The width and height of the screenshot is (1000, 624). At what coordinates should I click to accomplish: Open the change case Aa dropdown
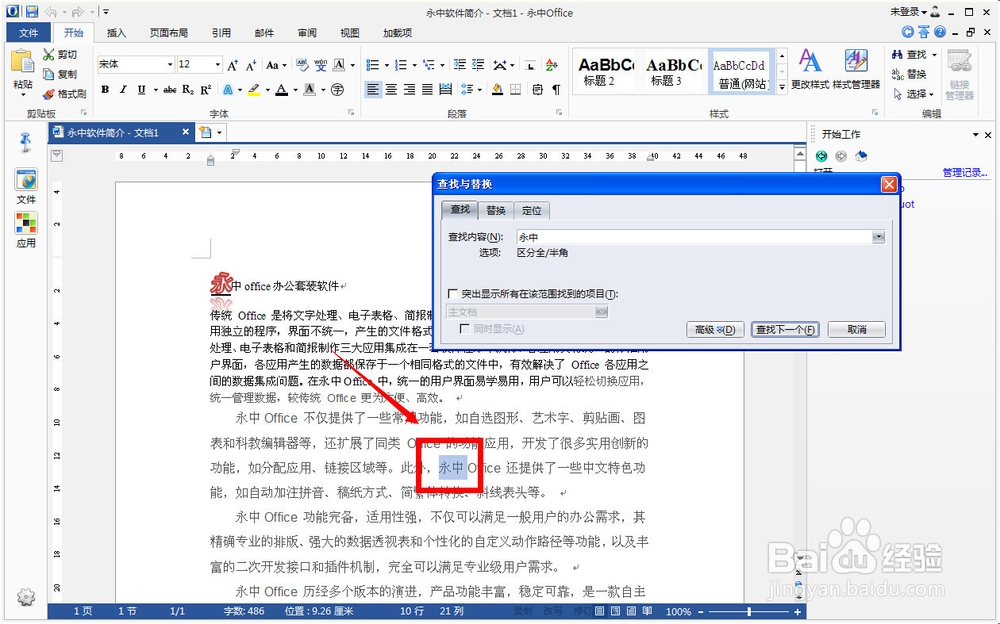[276, 64]
